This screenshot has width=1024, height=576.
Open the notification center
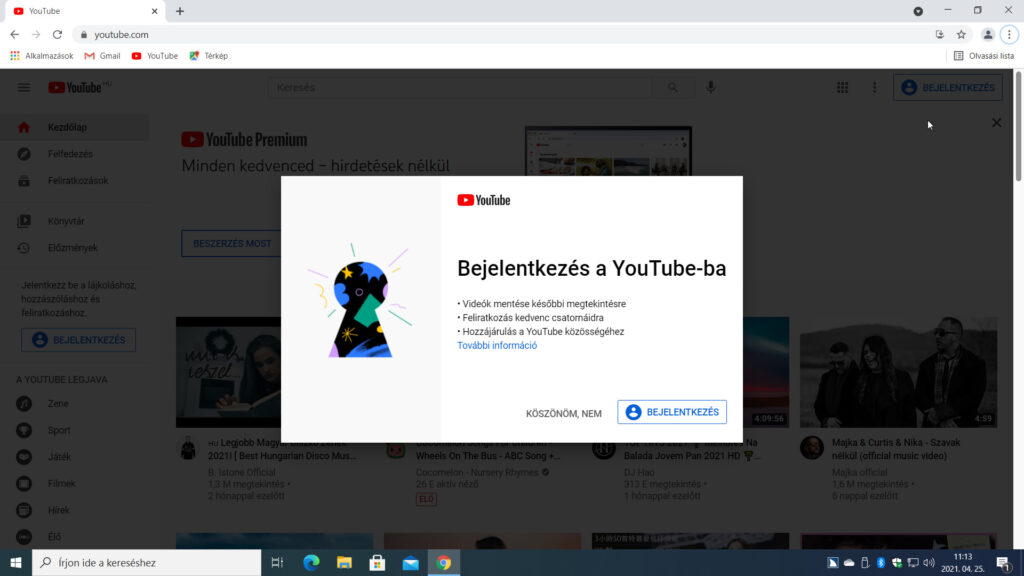click(1004, 562)
